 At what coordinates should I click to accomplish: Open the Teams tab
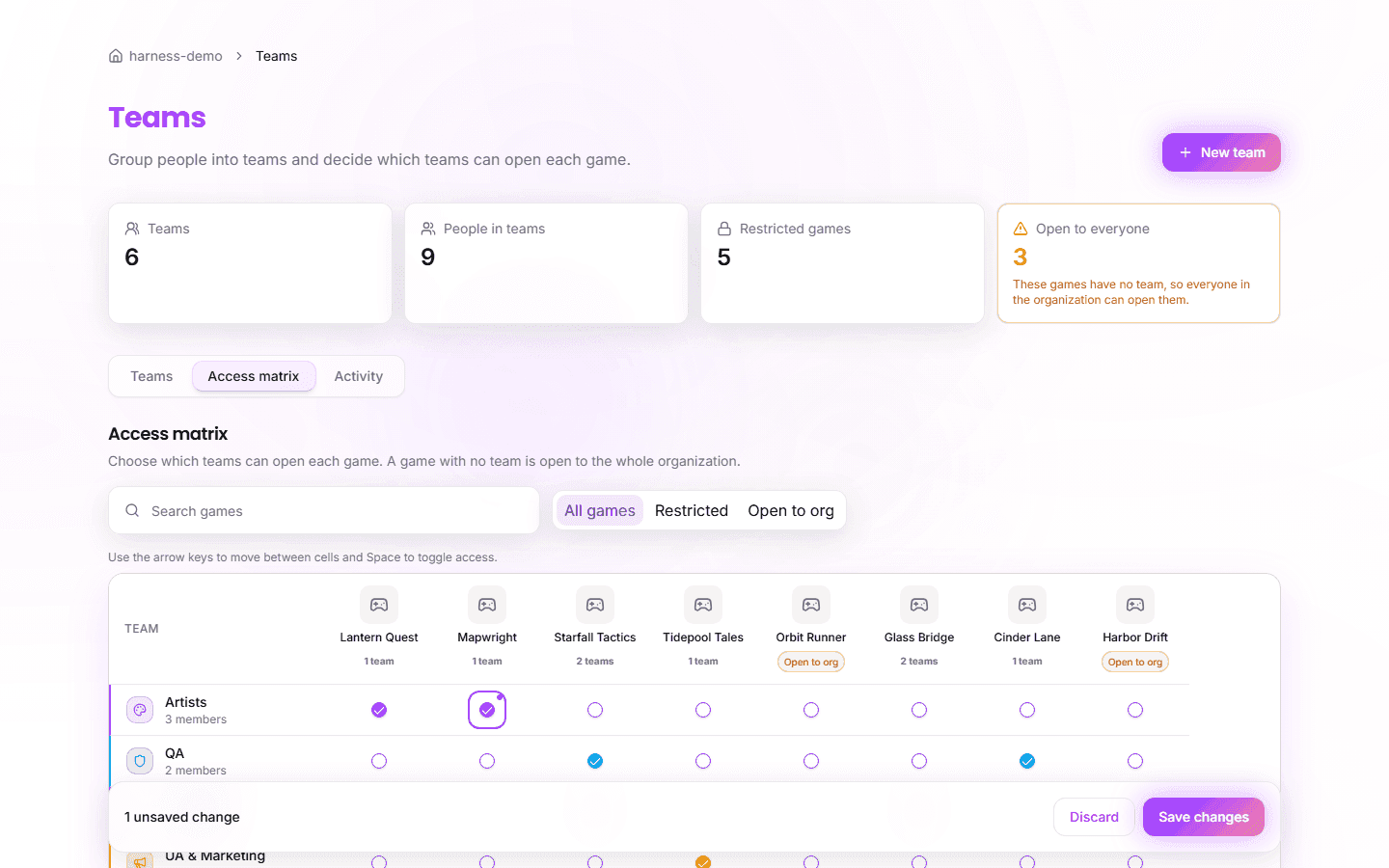click(151, 376)
